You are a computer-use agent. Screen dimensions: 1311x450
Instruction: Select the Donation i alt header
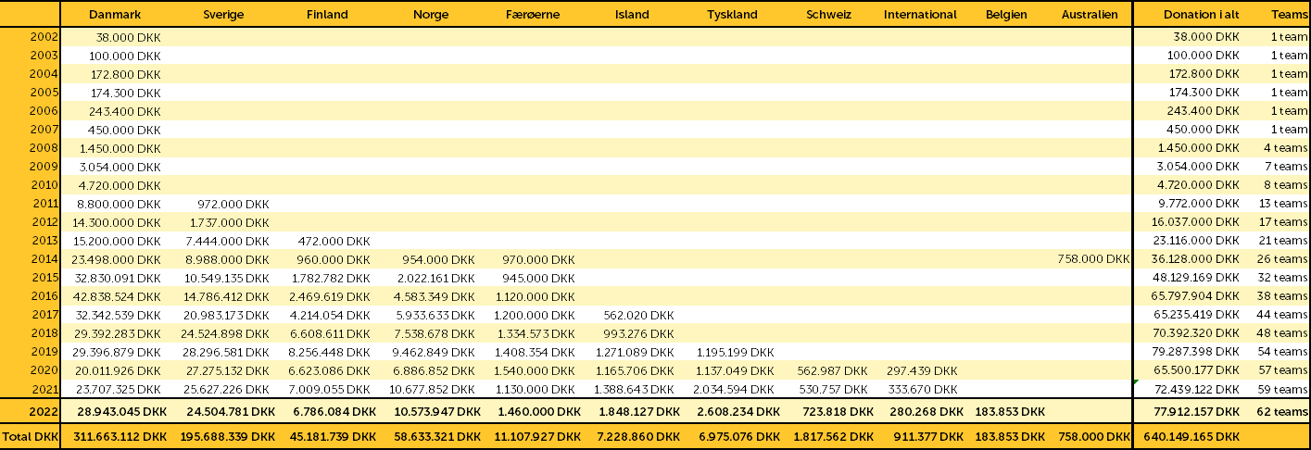click(x=1201, y=15)
